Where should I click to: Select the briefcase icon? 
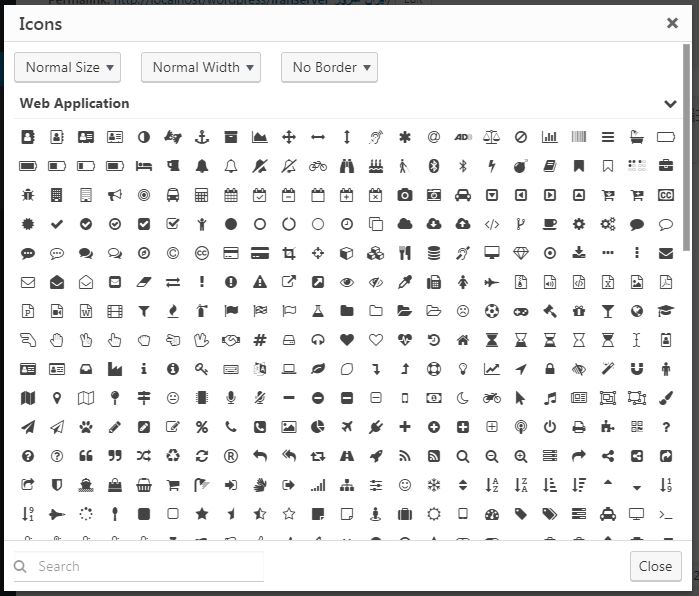pos(666,165)
